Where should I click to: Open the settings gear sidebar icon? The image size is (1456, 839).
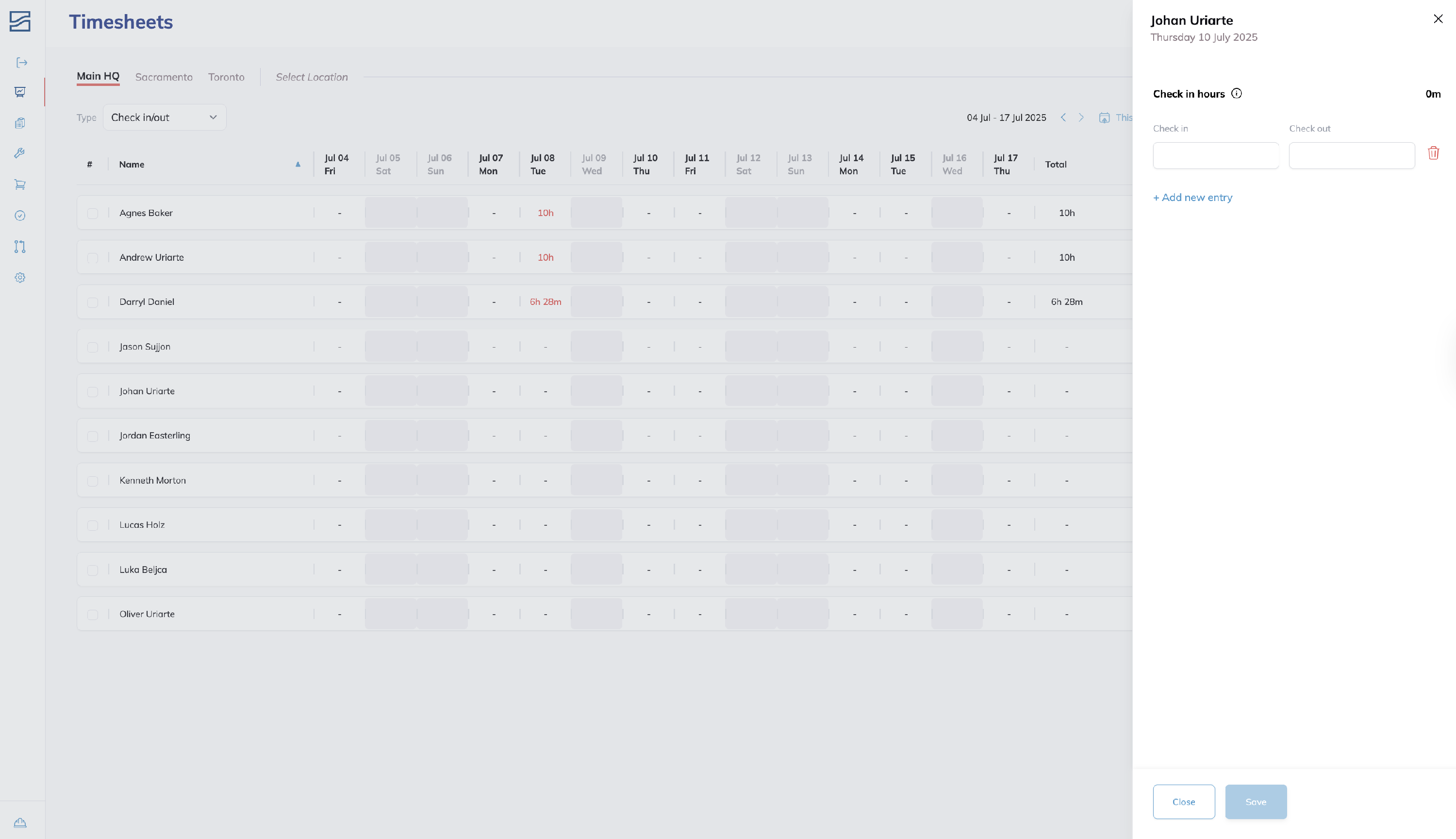pyautogui.click(x=20, y=278)
